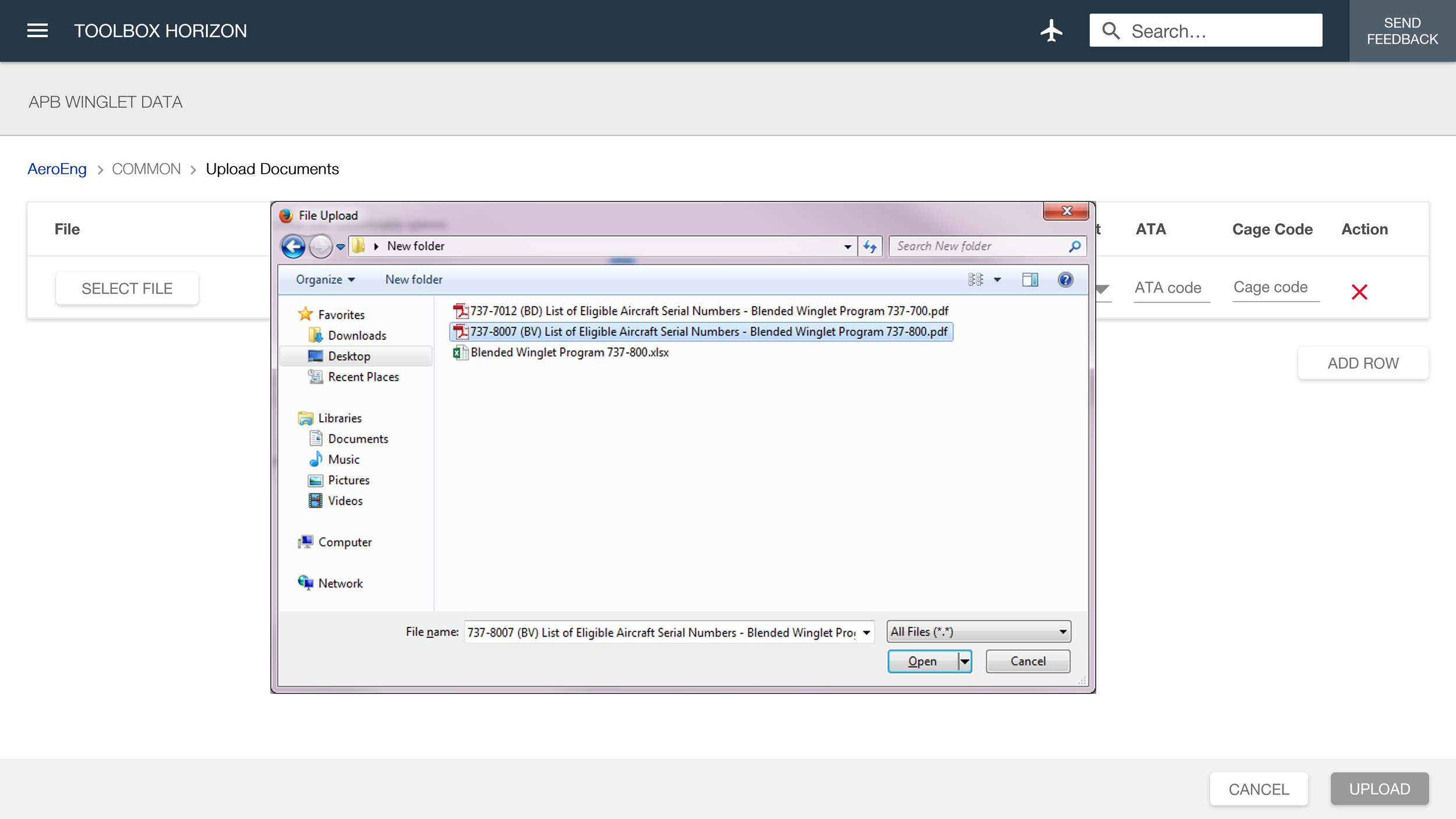
Task: Click the back arrow in file dialog
Action: pos(293,246)
